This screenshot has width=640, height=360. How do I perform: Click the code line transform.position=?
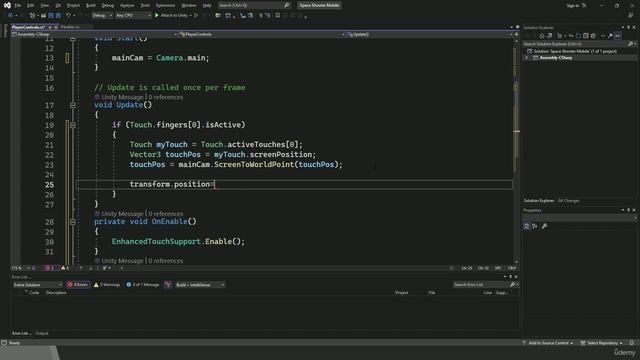click(172, 184)
